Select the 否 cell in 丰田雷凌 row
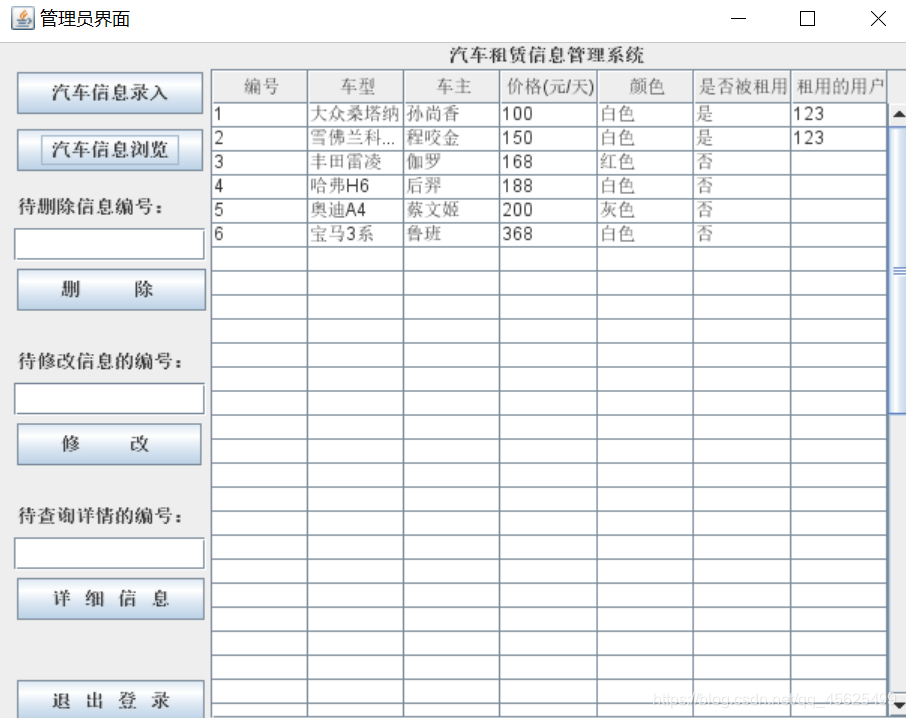This screenshot has width=906, height=718. coord(742,162)
